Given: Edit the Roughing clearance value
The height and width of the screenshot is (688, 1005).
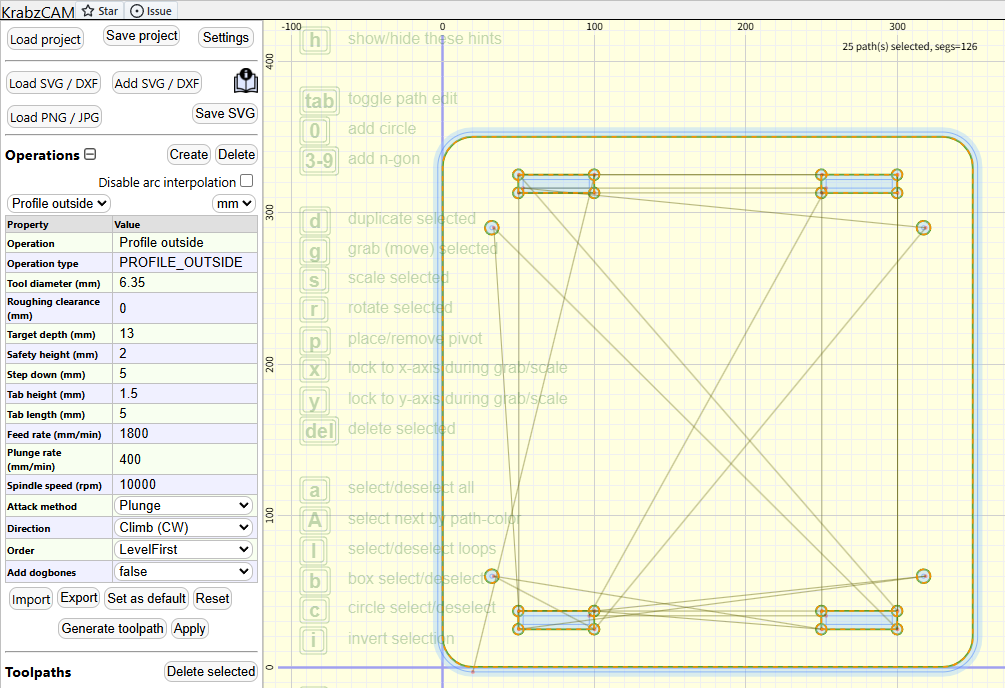Looking at the screenshot, I should [x=185, y=308].
